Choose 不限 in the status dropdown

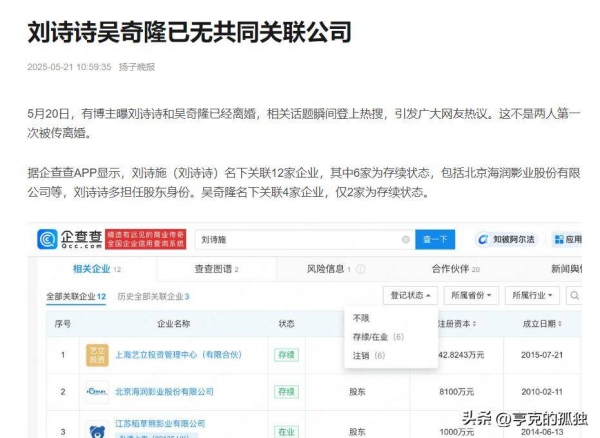[361, 318]
